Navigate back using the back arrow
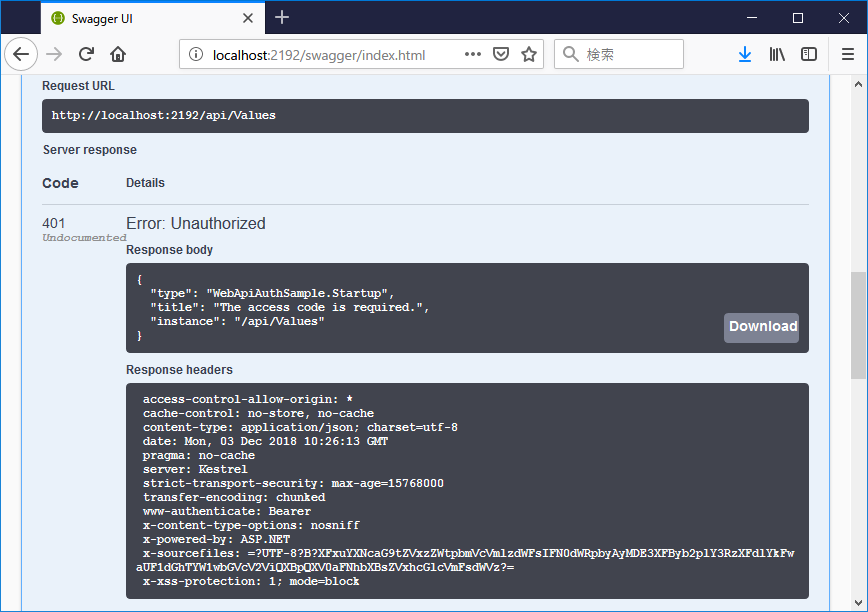The width and height of the screenshot is (868, 612). (21, 54)
